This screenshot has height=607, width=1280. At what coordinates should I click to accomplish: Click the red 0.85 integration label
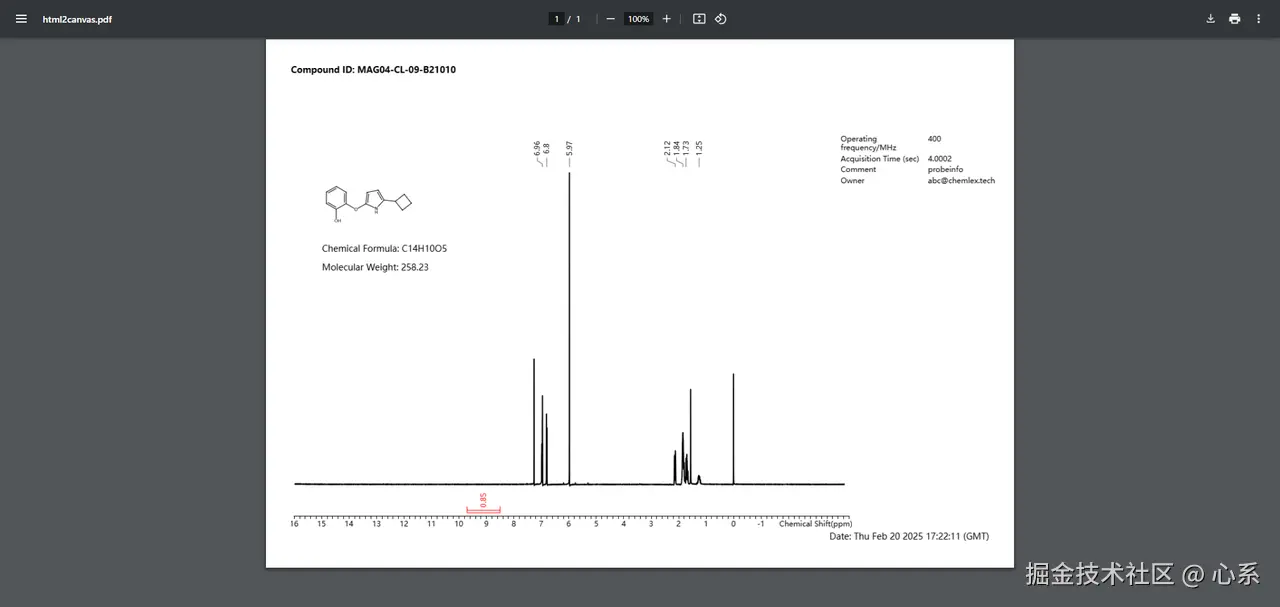coord(483,499)
